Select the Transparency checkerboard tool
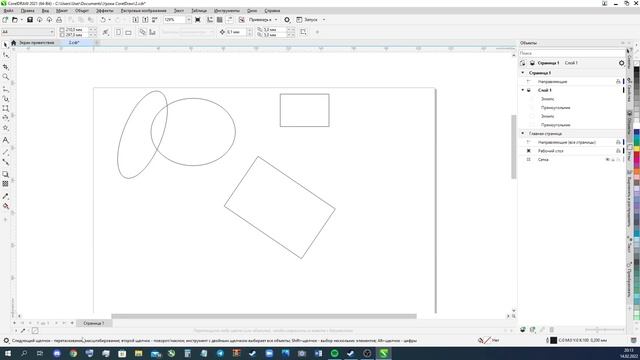The height and width of the screenshot is (360, 640). pyautogui.click(x=5, y=184)
